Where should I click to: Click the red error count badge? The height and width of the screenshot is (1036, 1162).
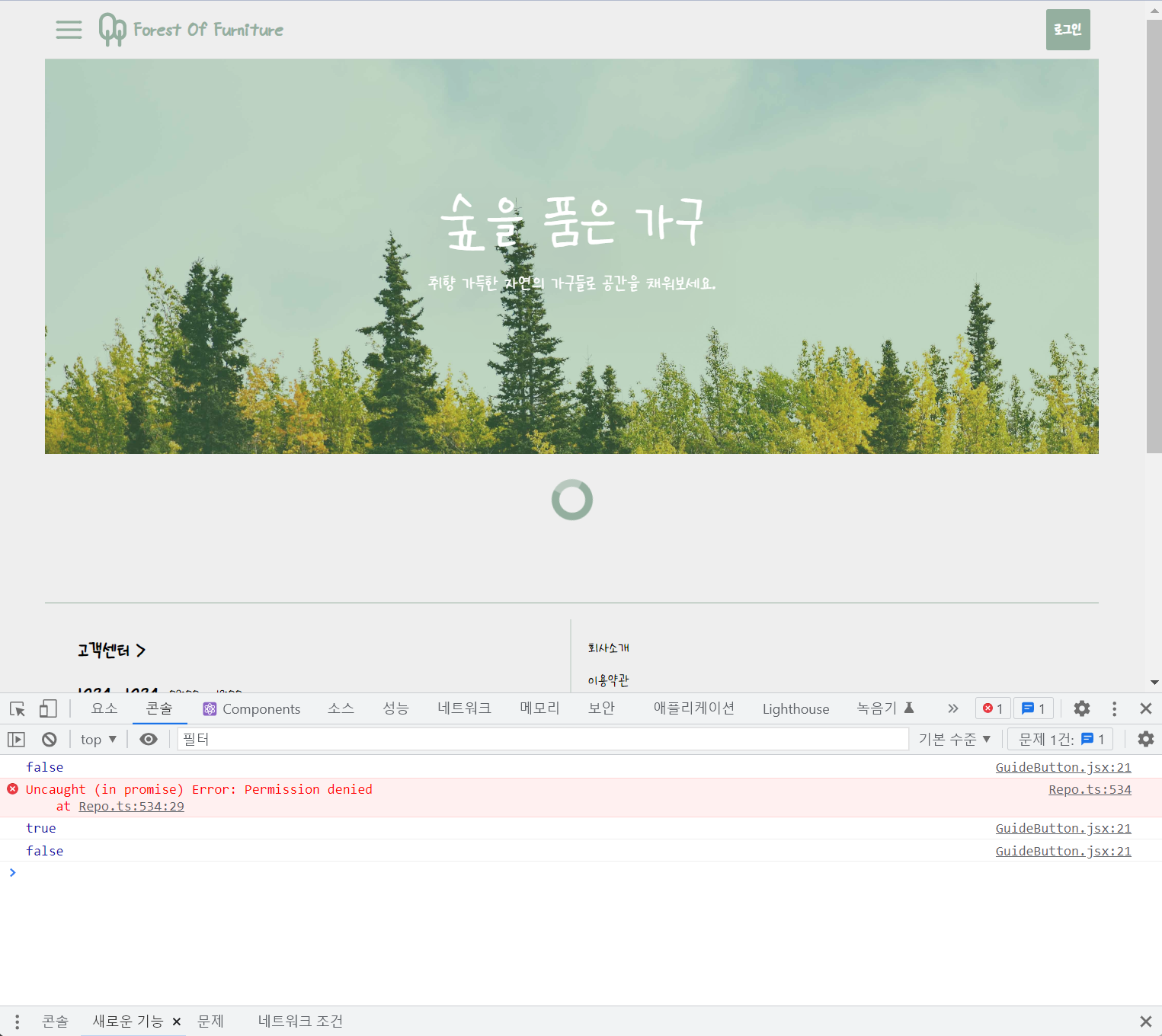[993, 708]
